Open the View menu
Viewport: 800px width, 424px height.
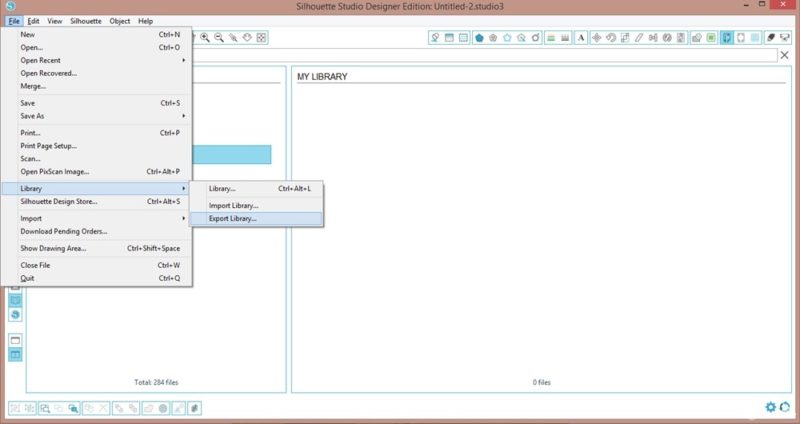pyautogui.click(x=55, y=21)
